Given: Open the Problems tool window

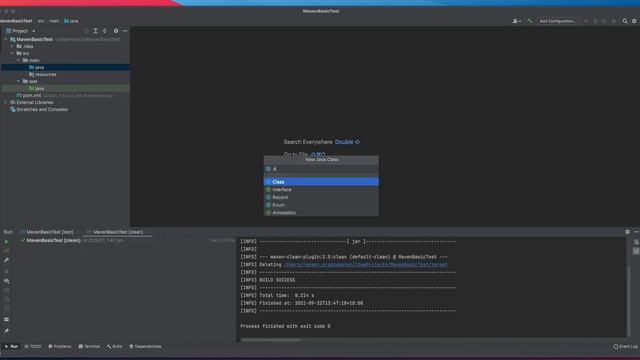Looking at the screenshot, I should click(x=60, y=347).
